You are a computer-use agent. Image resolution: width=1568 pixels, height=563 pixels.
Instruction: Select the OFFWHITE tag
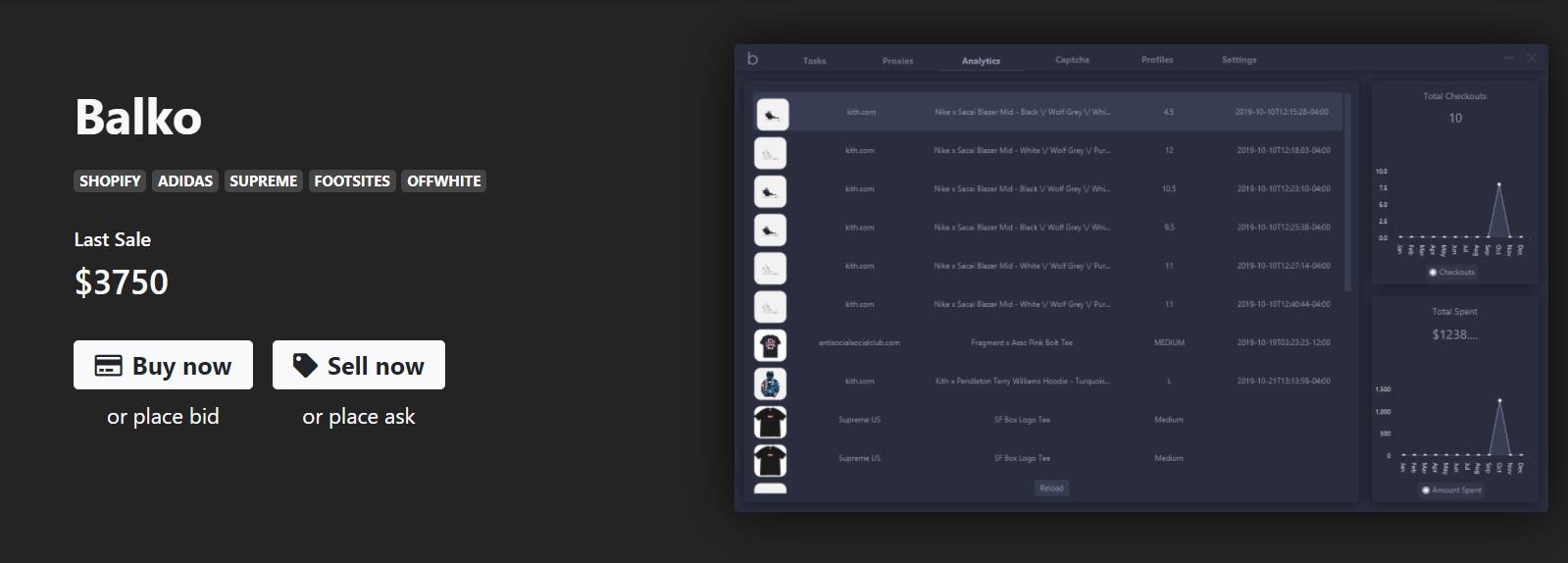coord(444,180)
